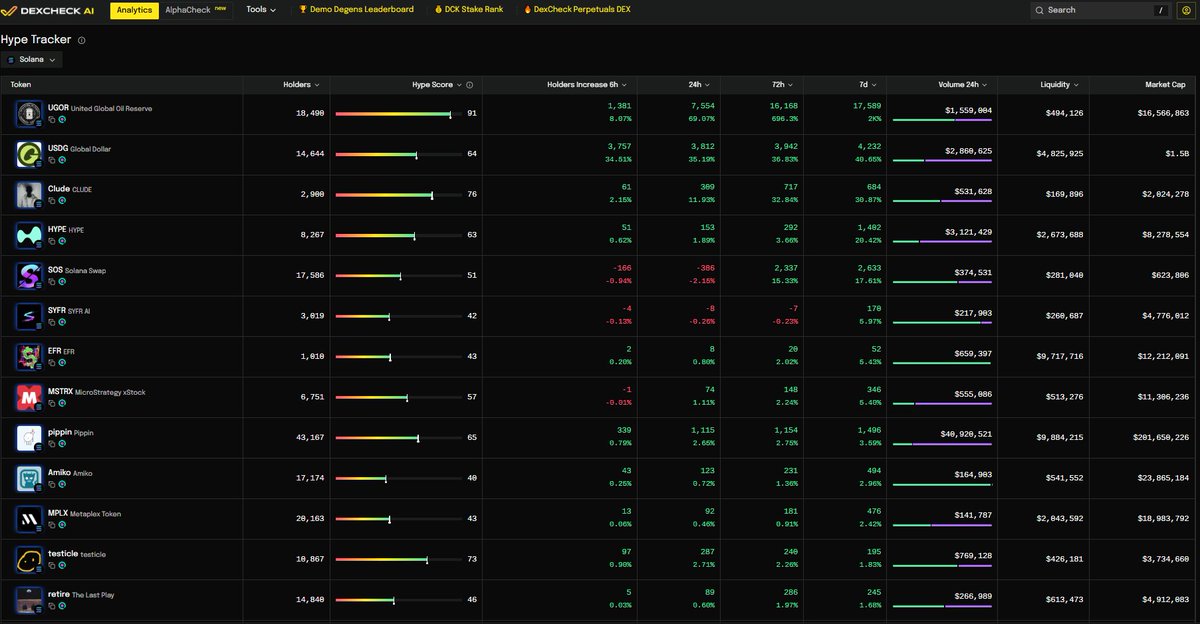Viewport: 1200px width, 624px height.
Task: Click the DexCheck AI logo
Action: click(x=48, y=10)
